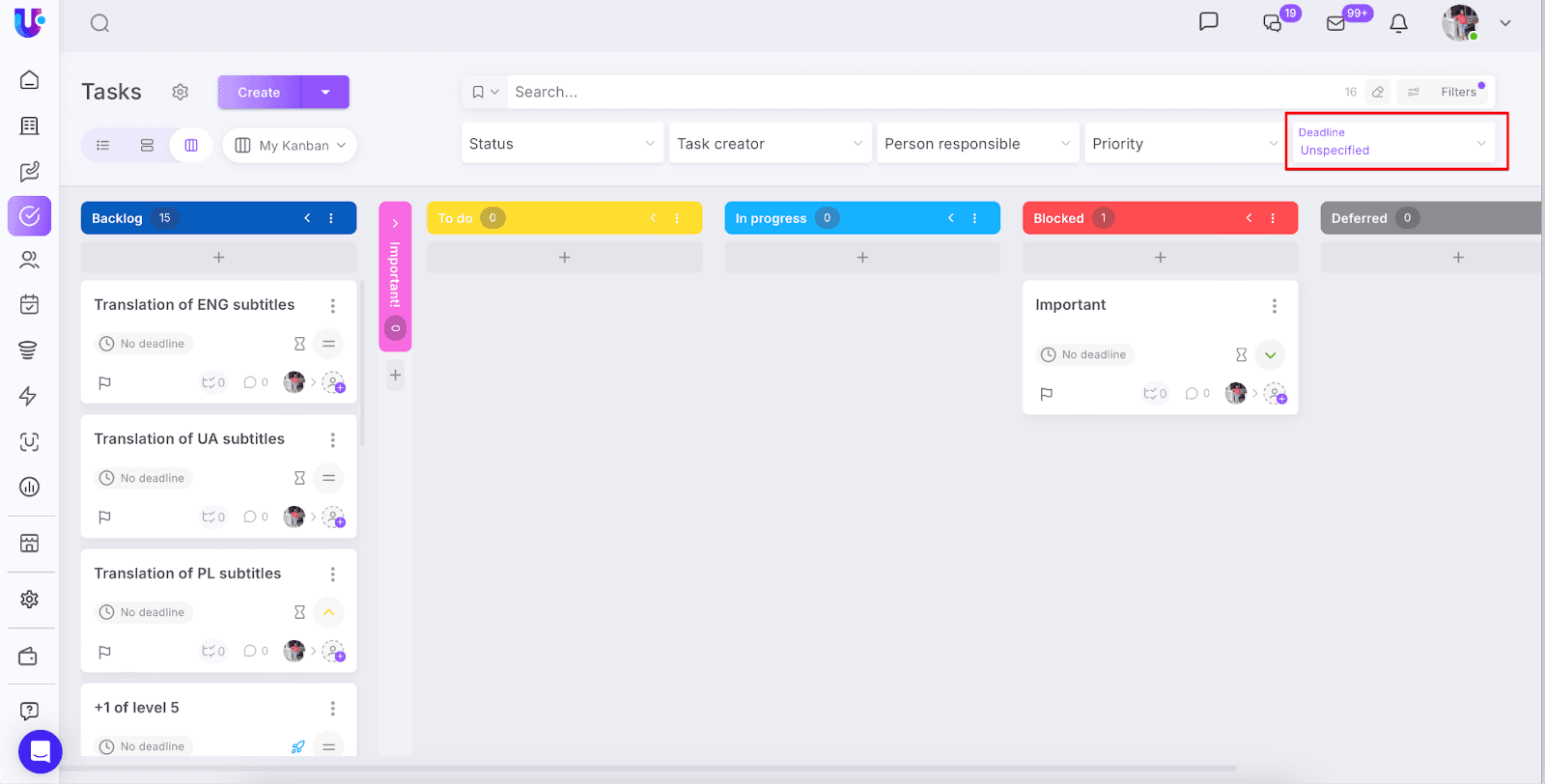Image resolution: width=1545 pixels, height=784 pixels.
Task: Open the menu for Translation of ENG subtitles
Action: pyautogui.click(x=333, y=306)
